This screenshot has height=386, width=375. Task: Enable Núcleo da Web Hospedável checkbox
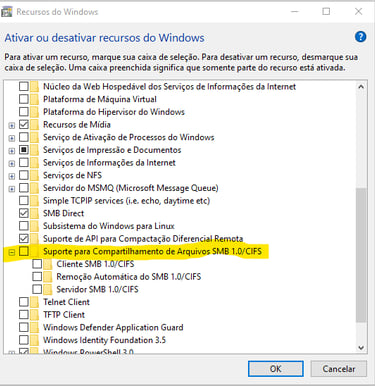(x=24, y=87)
